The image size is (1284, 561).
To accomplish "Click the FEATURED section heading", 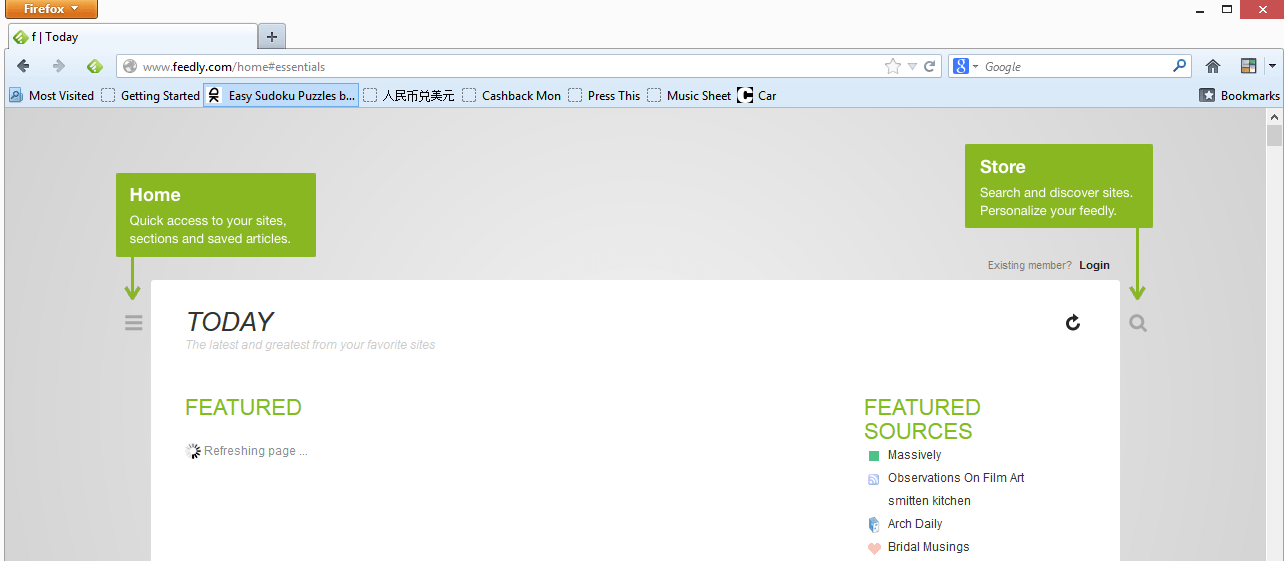I will pos(243,407).
